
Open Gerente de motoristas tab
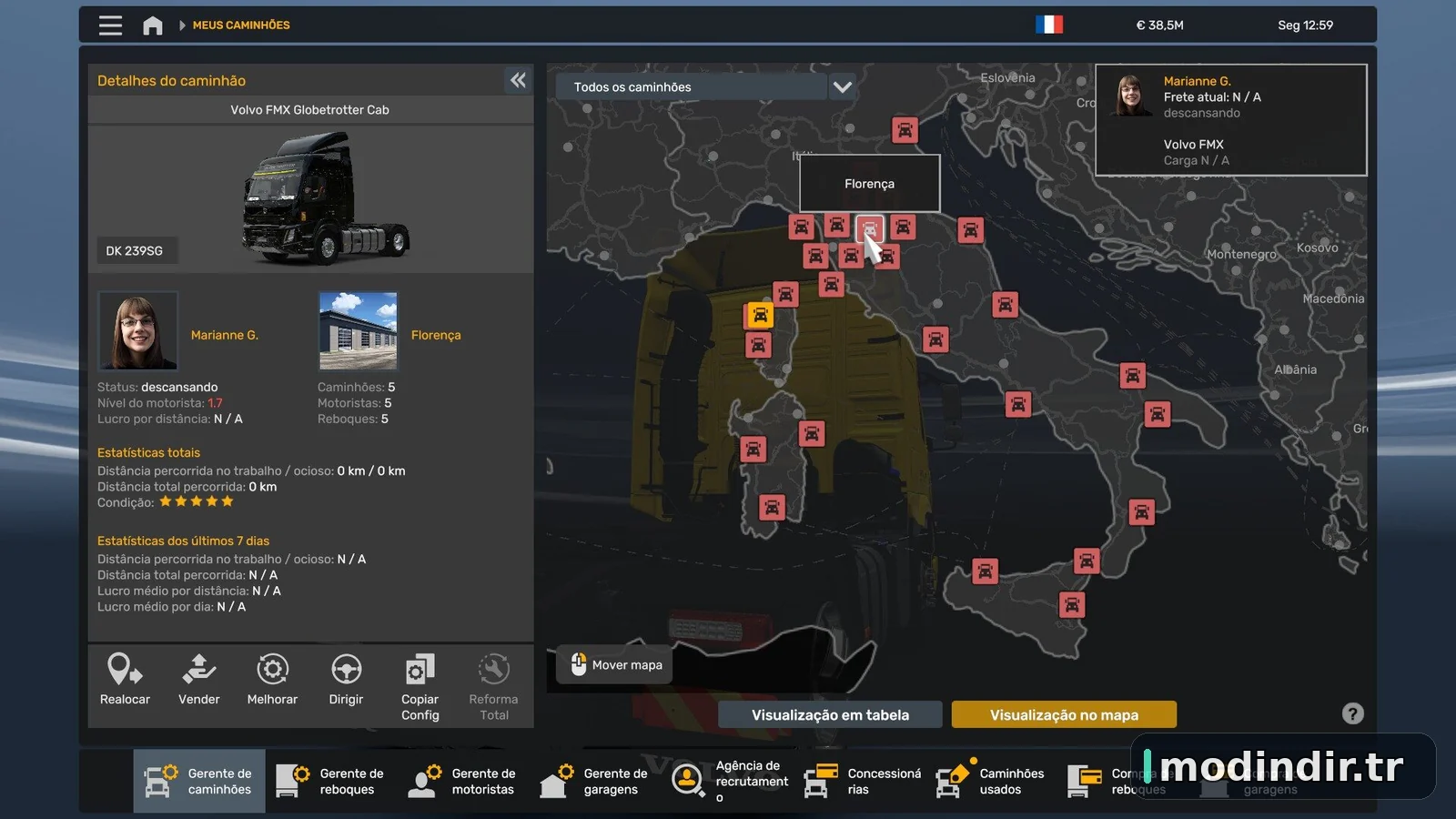(x=463, y=781)
